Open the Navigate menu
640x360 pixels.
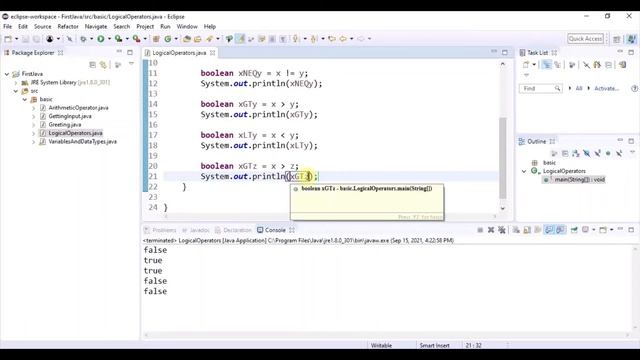[x=96, y=27]
